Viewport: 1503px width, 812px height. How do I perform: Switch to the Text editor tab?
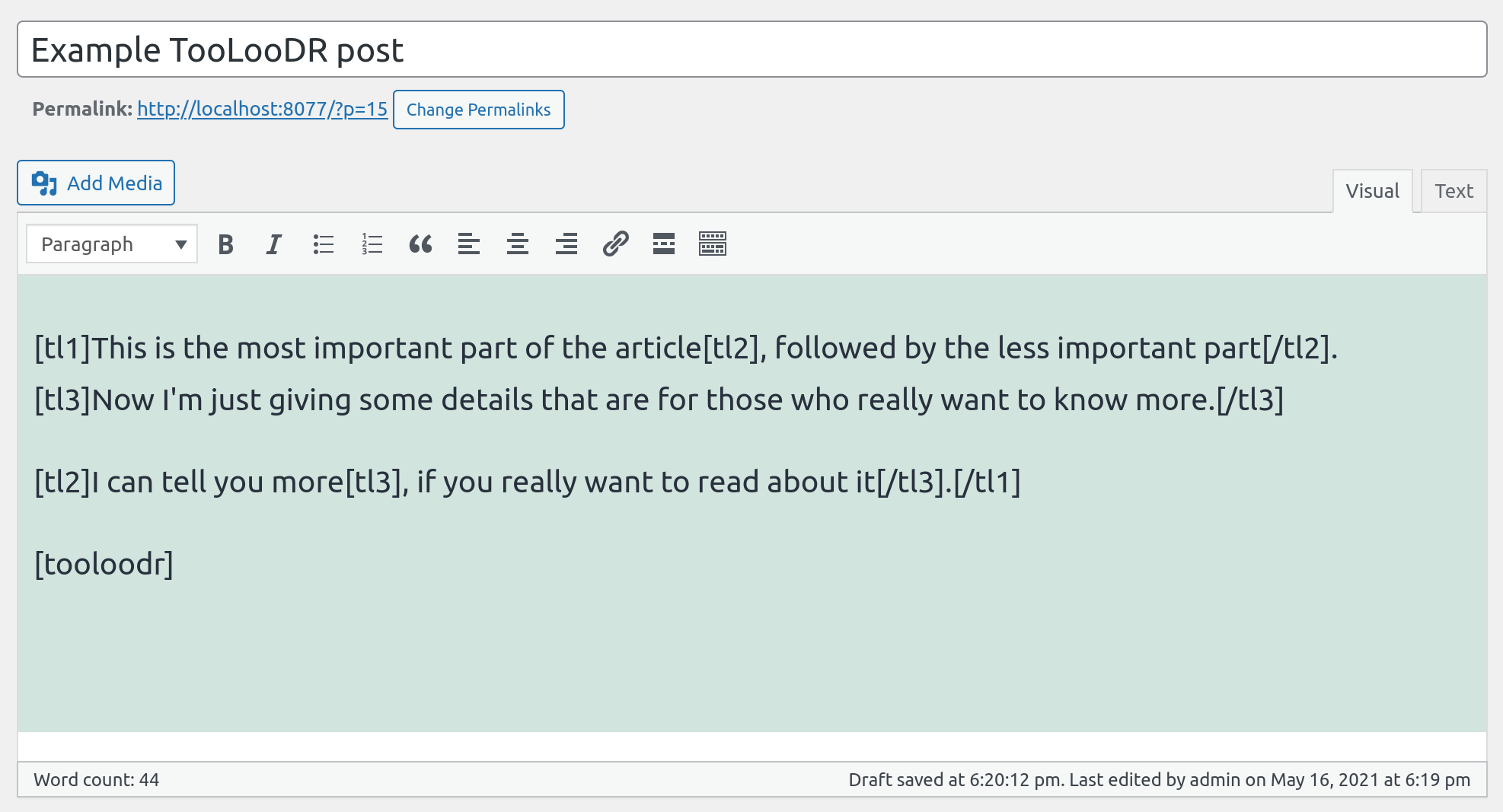[x=1454, y=191]
